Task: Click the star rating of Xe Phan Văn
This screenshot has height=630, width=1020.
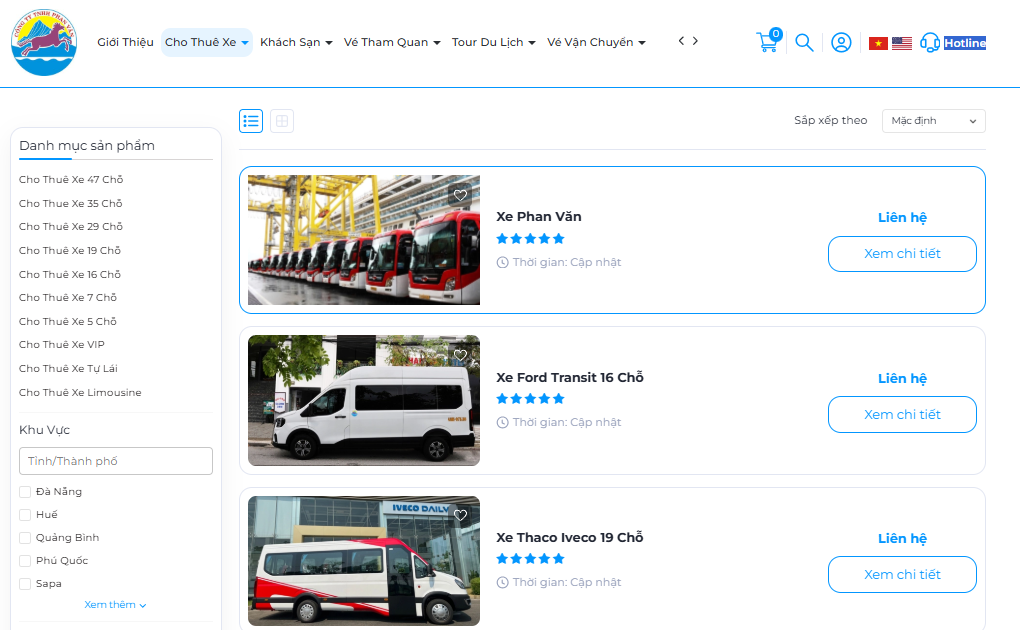Action: [530, 239]
